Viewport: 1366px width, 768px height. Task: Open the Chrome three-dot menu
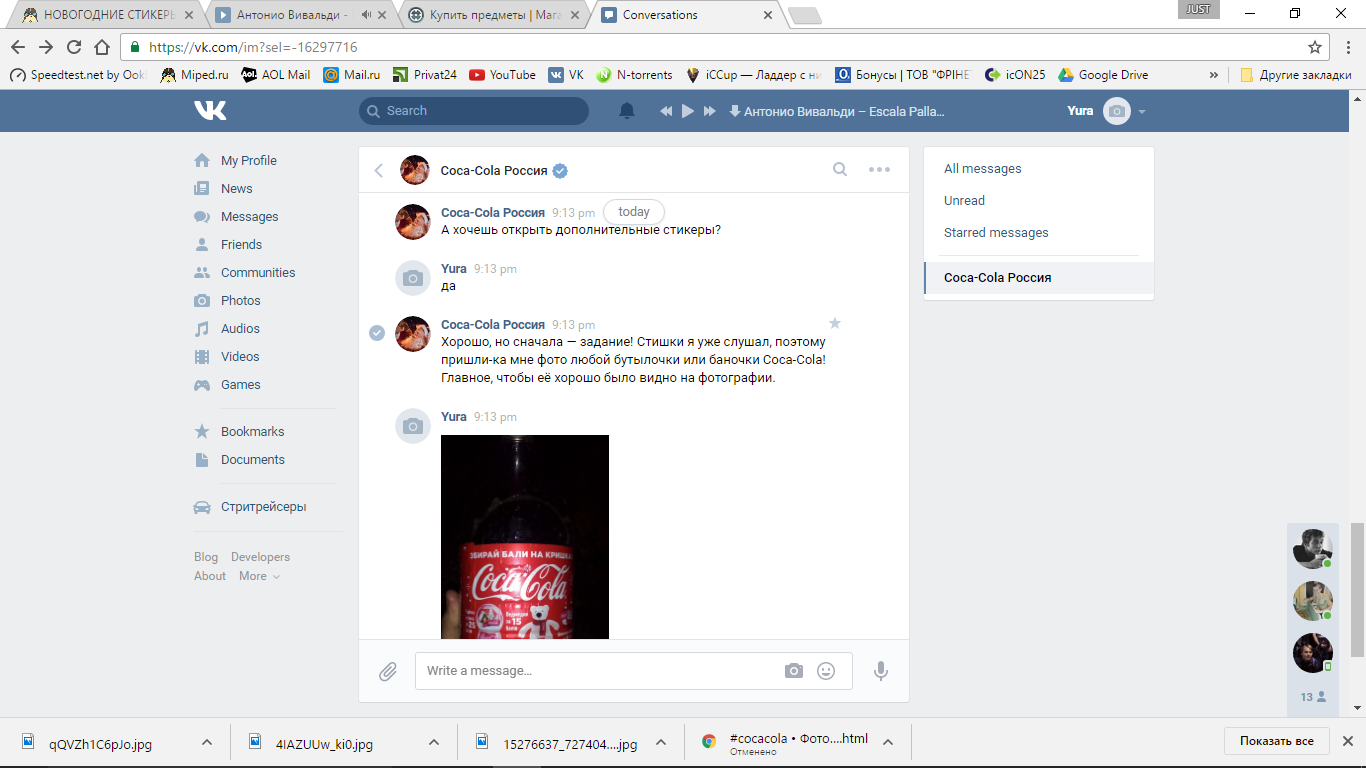1346,47
